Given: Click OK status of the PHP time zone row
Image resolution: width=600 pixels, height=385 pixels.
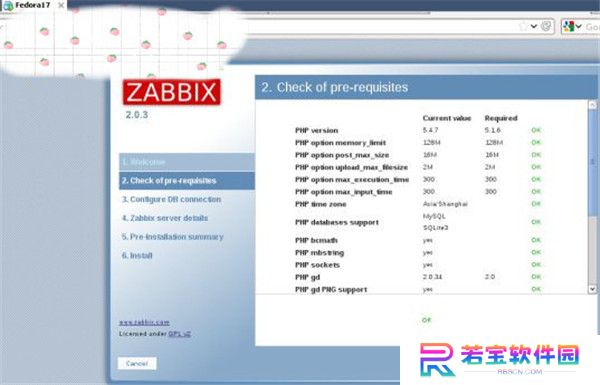Looking at the screenshot, I should [x=536, y=204].
